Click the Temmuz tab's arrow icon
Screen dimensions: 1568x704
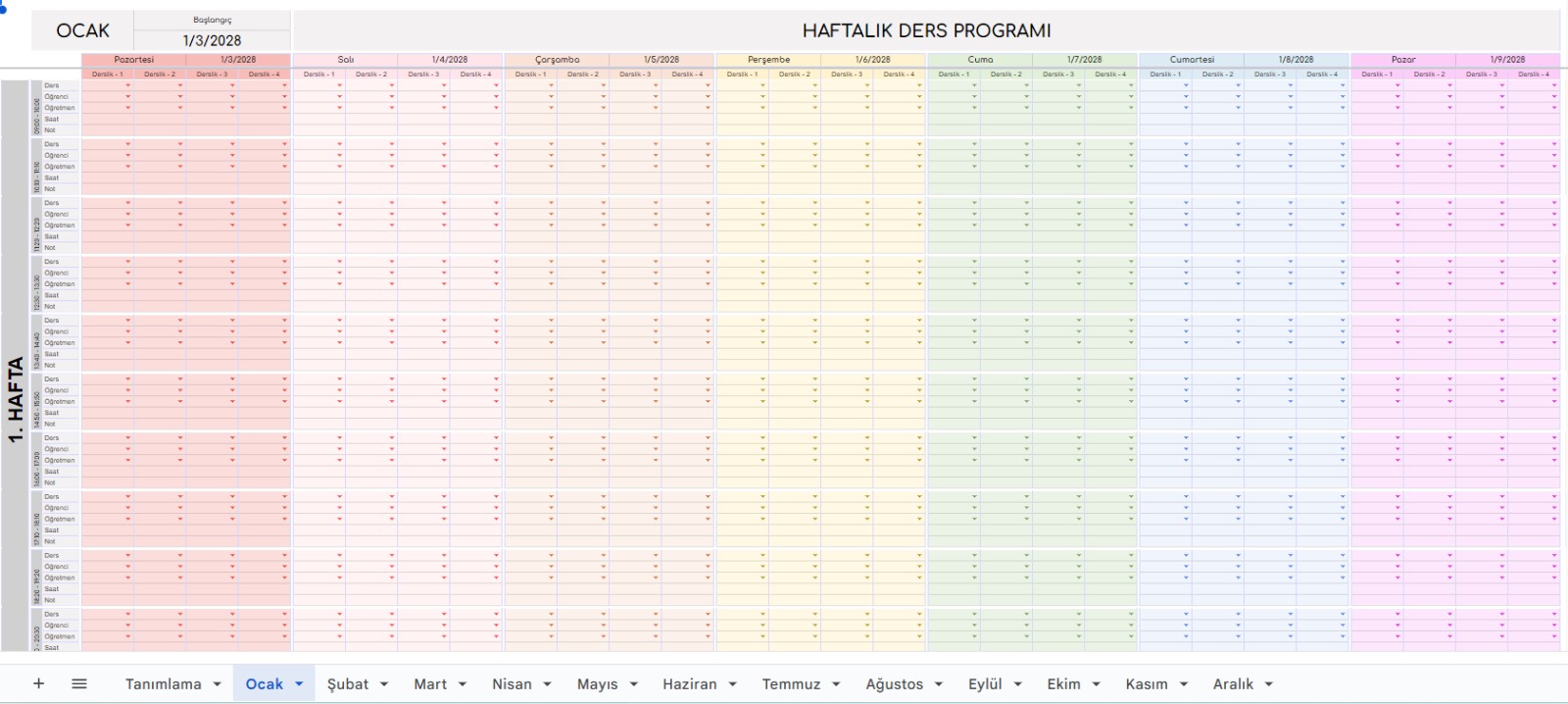tap(836, 684)
